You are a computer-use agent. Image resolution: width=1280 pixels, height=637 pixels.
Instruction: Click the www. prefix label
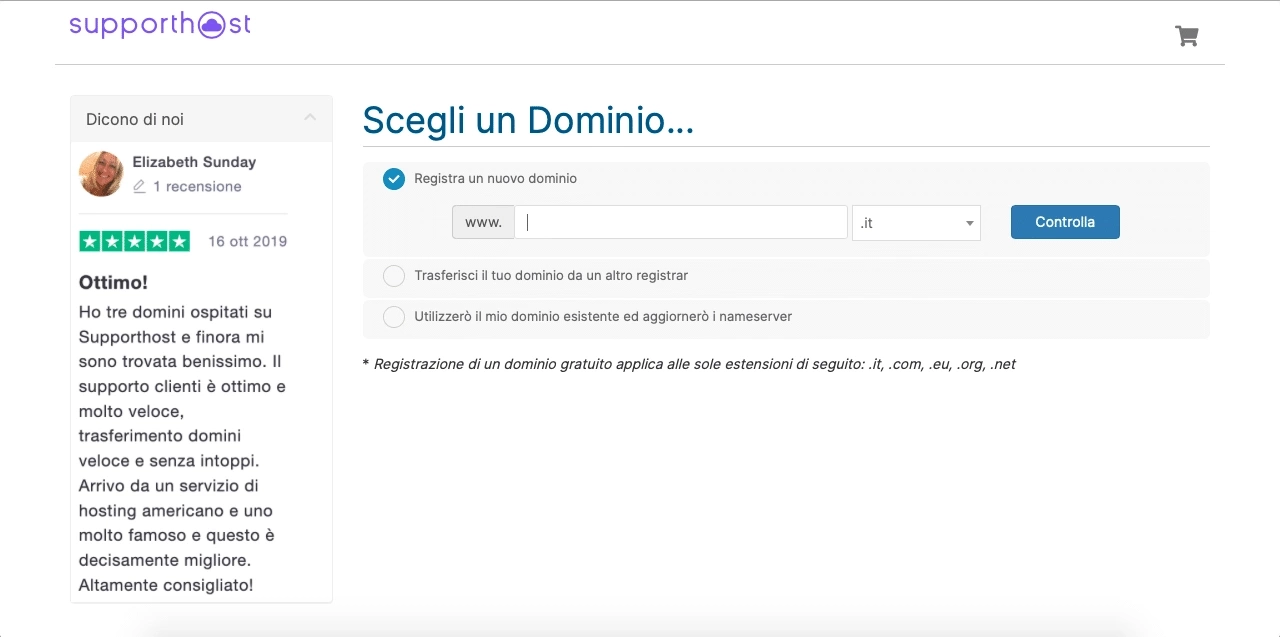pyautogui.click(x=483, y=223)
